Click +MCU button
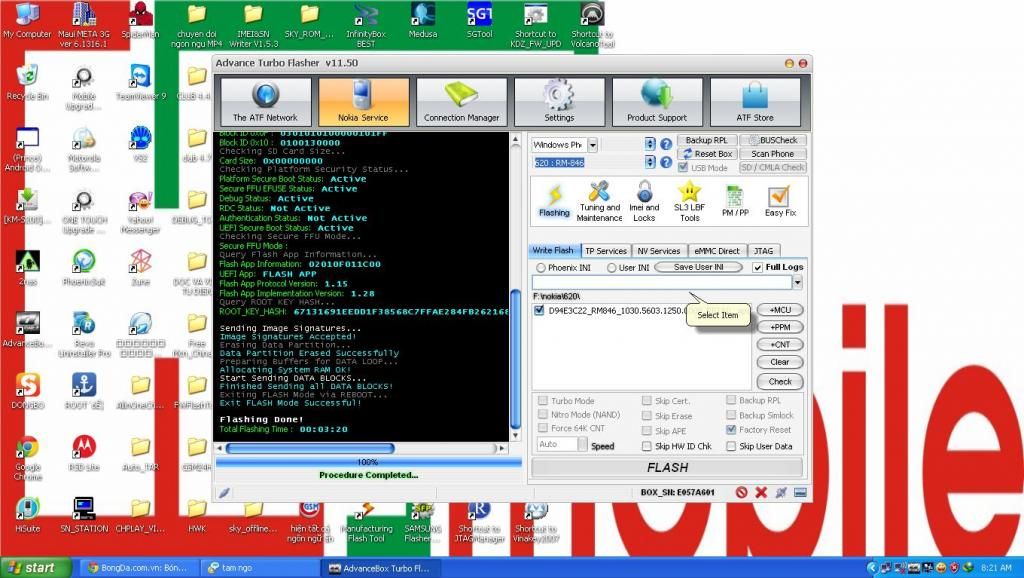The width and height of the screenshot is (1024, 578). 780,310
